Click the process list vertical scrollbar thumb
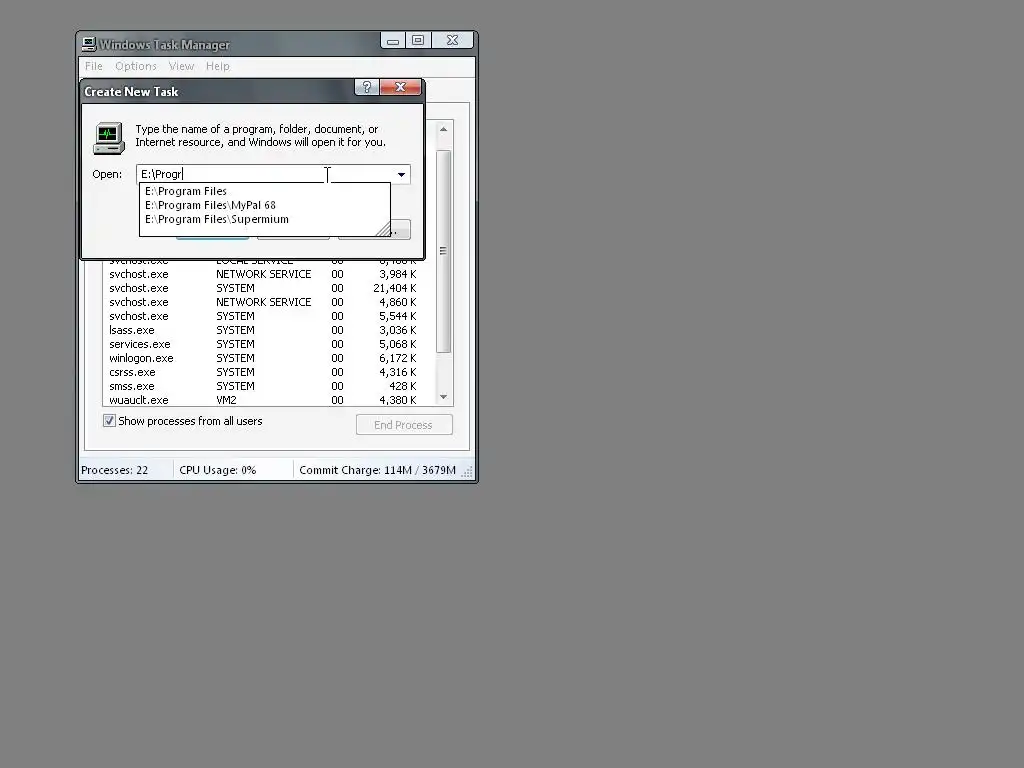 click(x=443, y=251)
